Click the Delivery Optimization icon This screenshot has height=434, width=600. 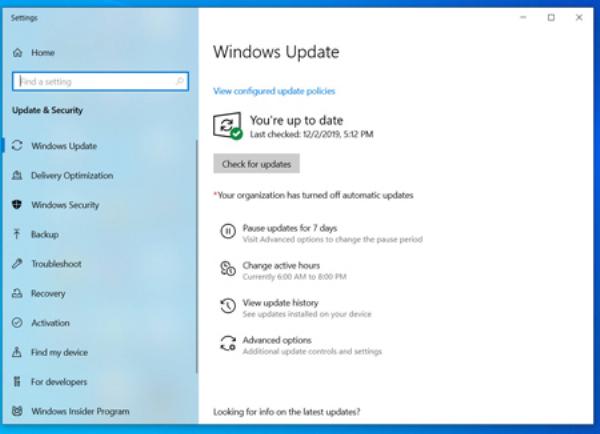tap(17, 175)
